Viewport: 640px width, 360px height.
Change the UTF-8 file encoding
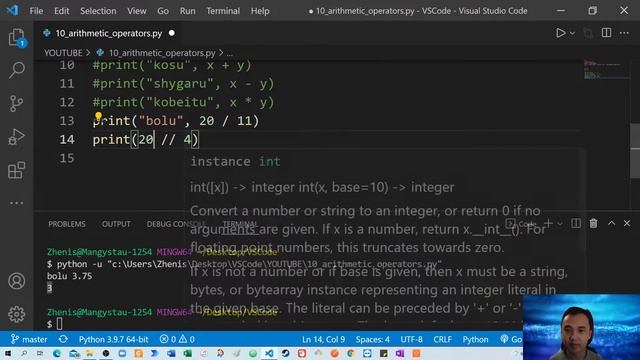coord(411,339)
